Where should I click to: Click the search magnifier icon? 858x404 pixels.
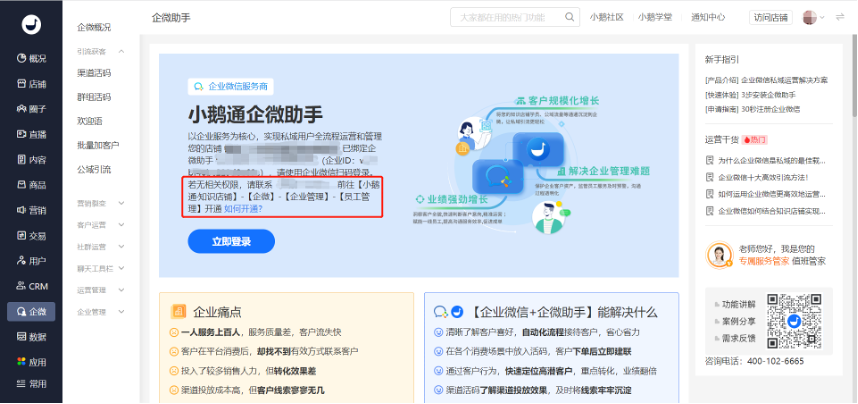[570, 17]
